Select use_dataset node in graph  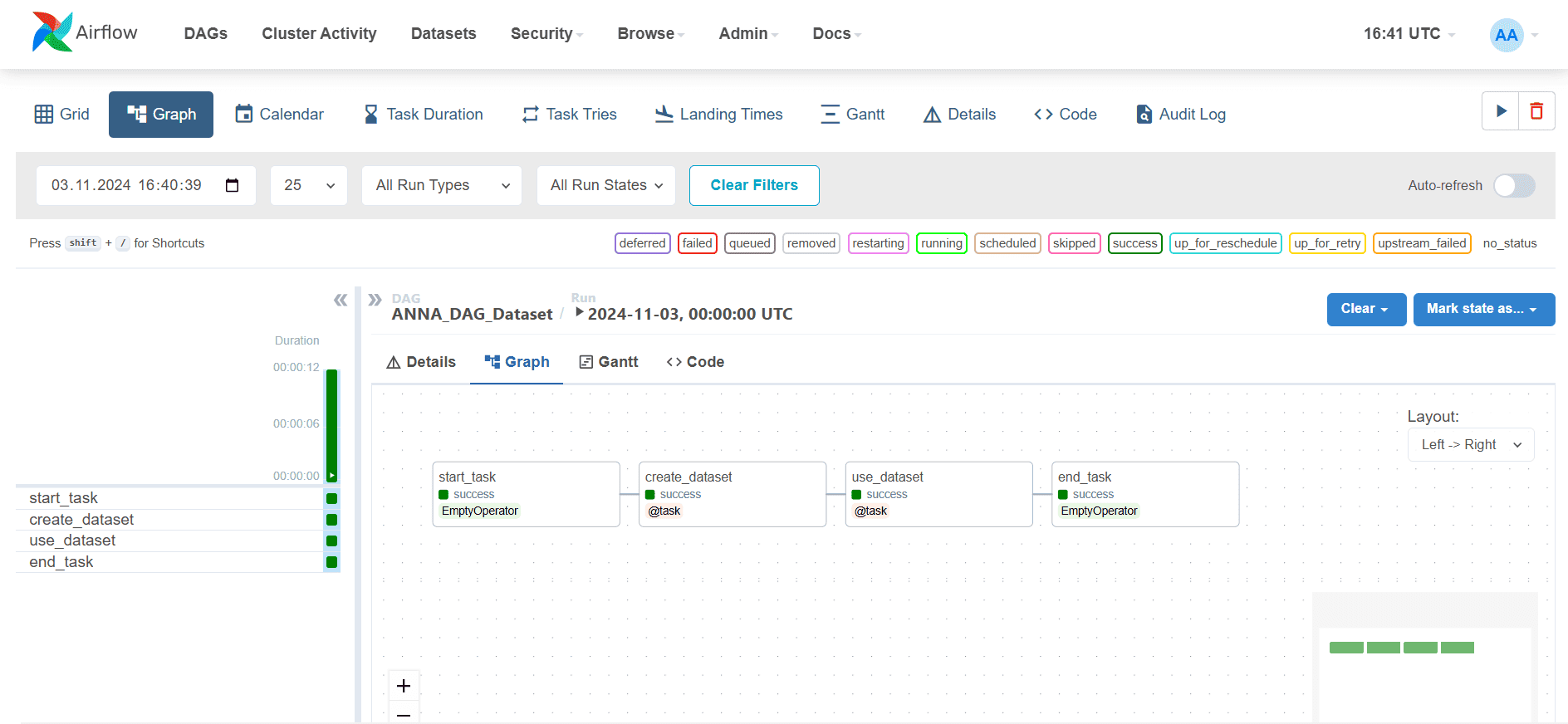[938, 494]
